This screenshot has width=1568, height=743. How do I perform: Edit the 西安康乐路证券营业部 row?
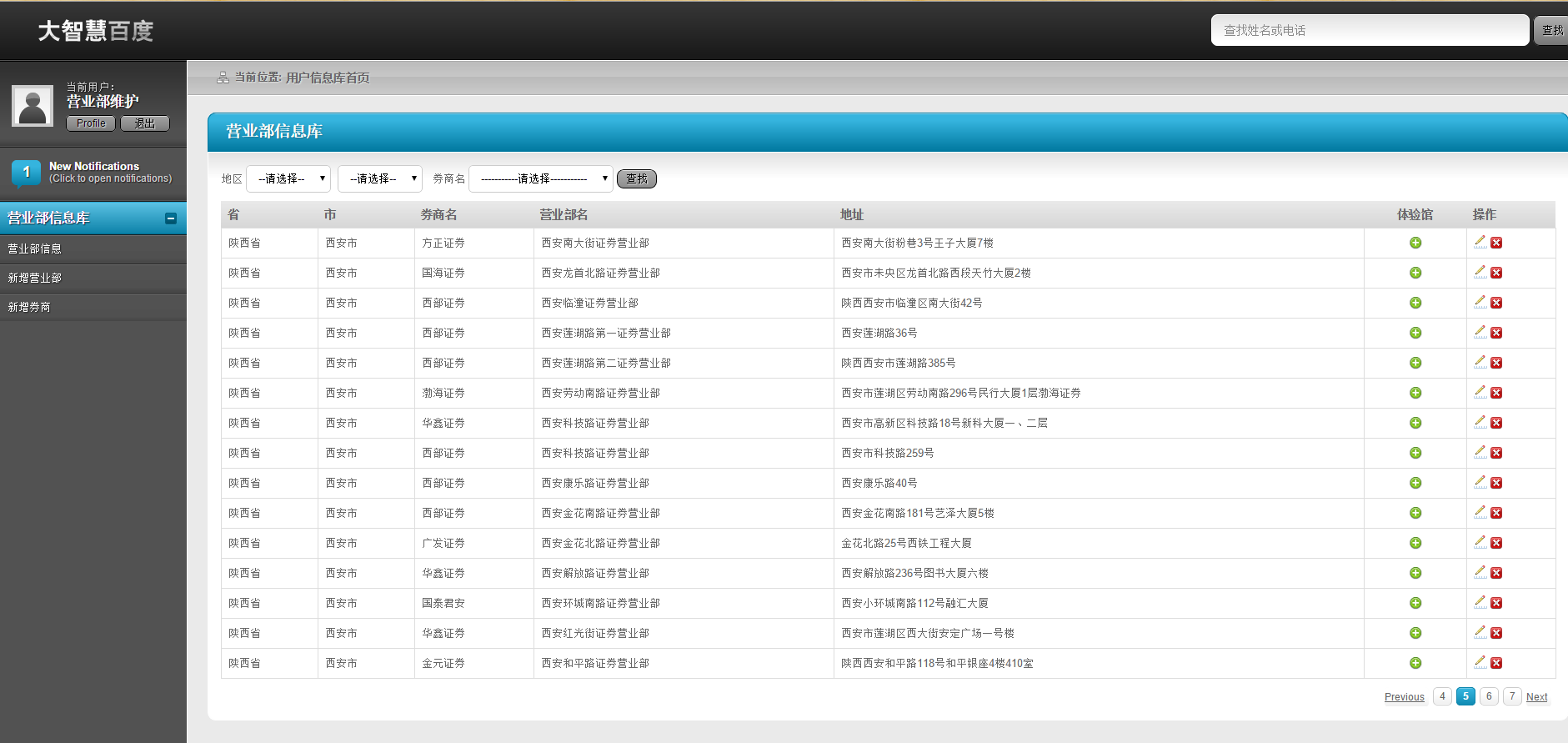[x=1480, y=482]
